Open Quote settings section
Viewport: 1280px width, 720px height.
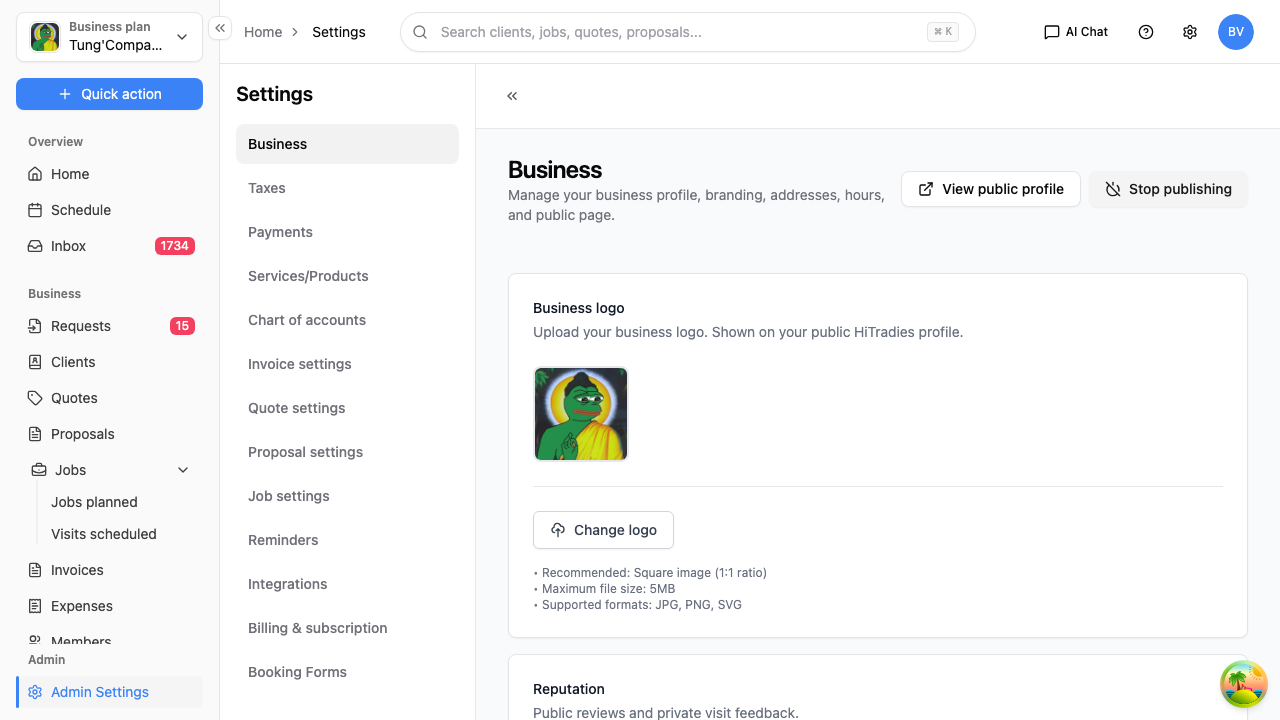click(x=347, y=408)
